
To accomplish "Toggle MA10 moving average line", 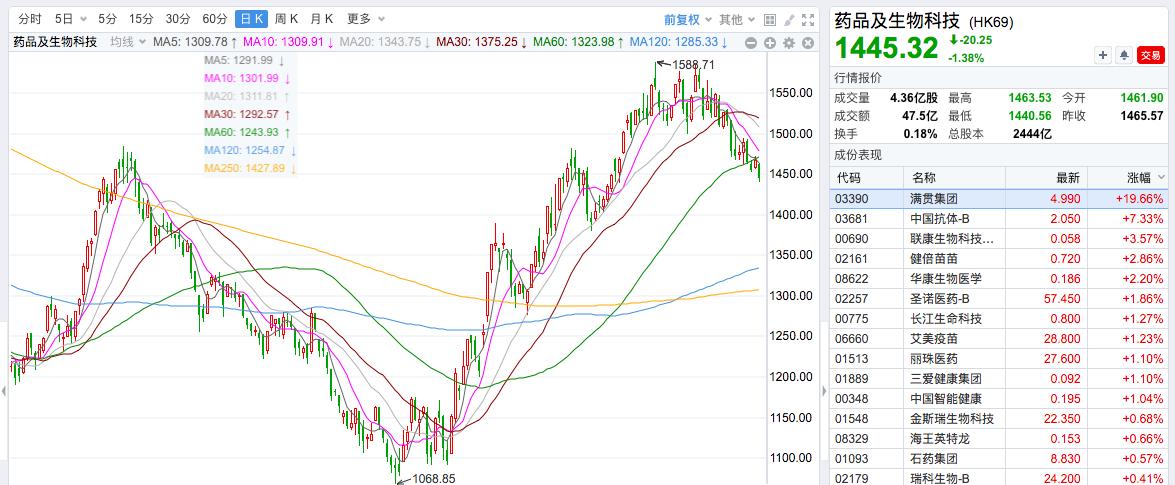I will click(288, 42).
